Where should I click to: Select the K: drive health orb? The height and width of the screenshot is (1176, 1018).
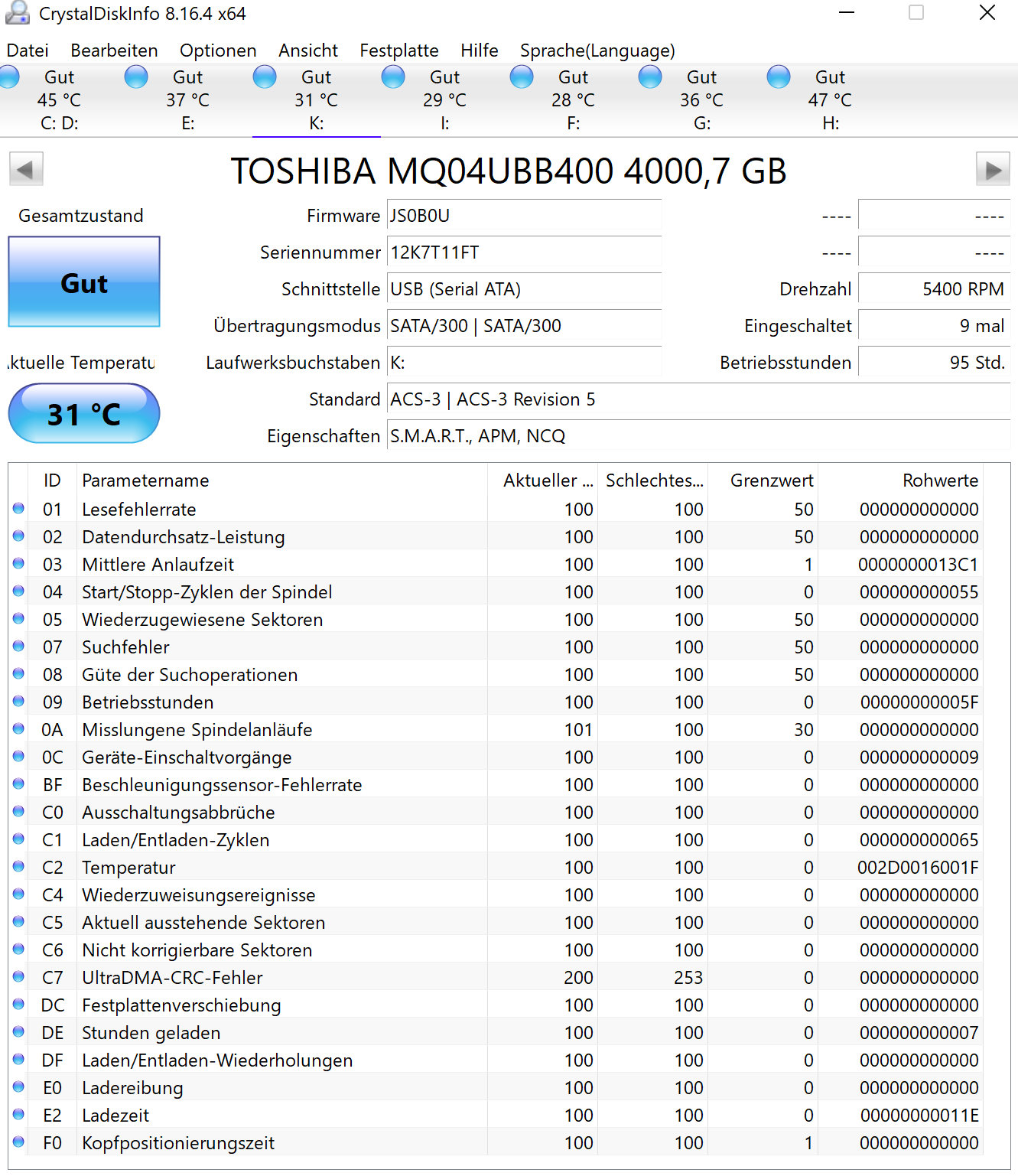click(265, 77)
